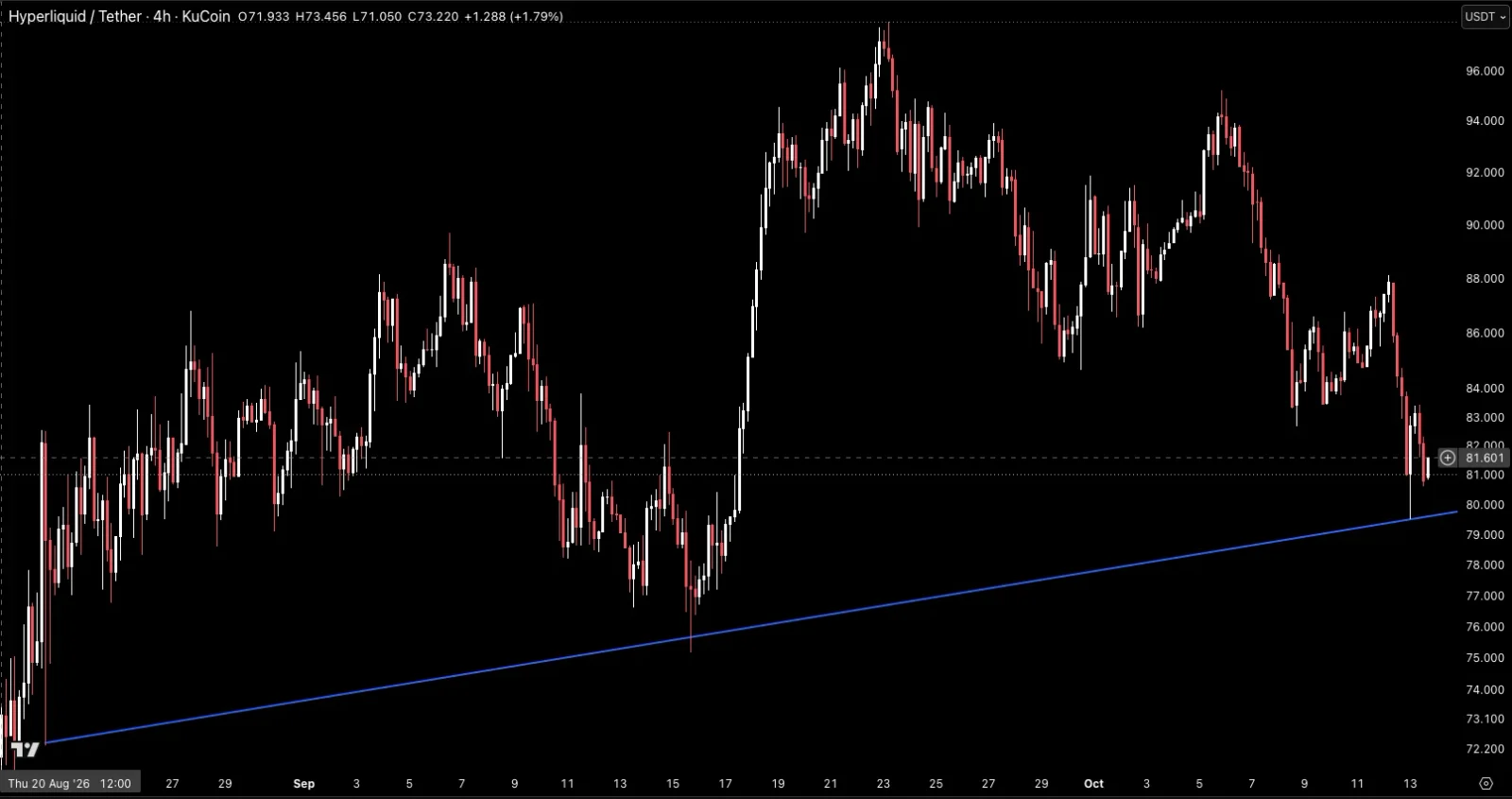
Task: Click the Hyperliquid / Tether symbol title
Action: [x=75, y=16]
